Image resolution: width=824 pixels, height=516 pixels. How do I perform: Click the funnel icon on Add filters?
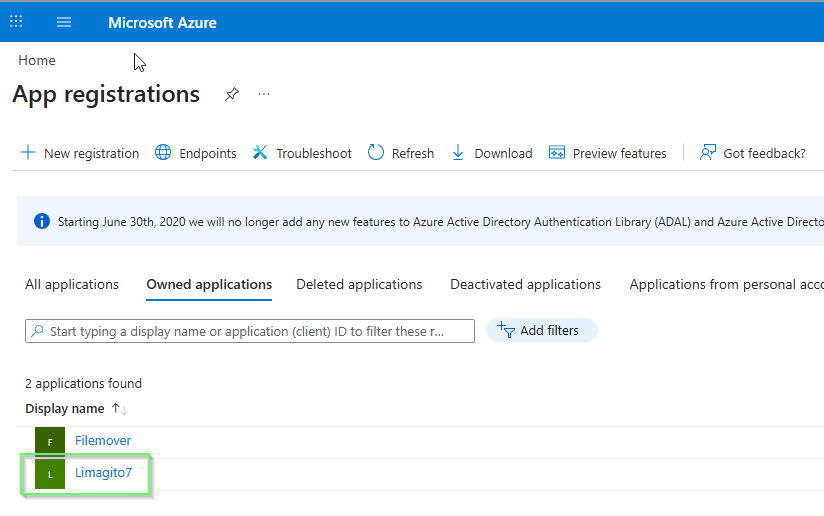pos(506,330)
